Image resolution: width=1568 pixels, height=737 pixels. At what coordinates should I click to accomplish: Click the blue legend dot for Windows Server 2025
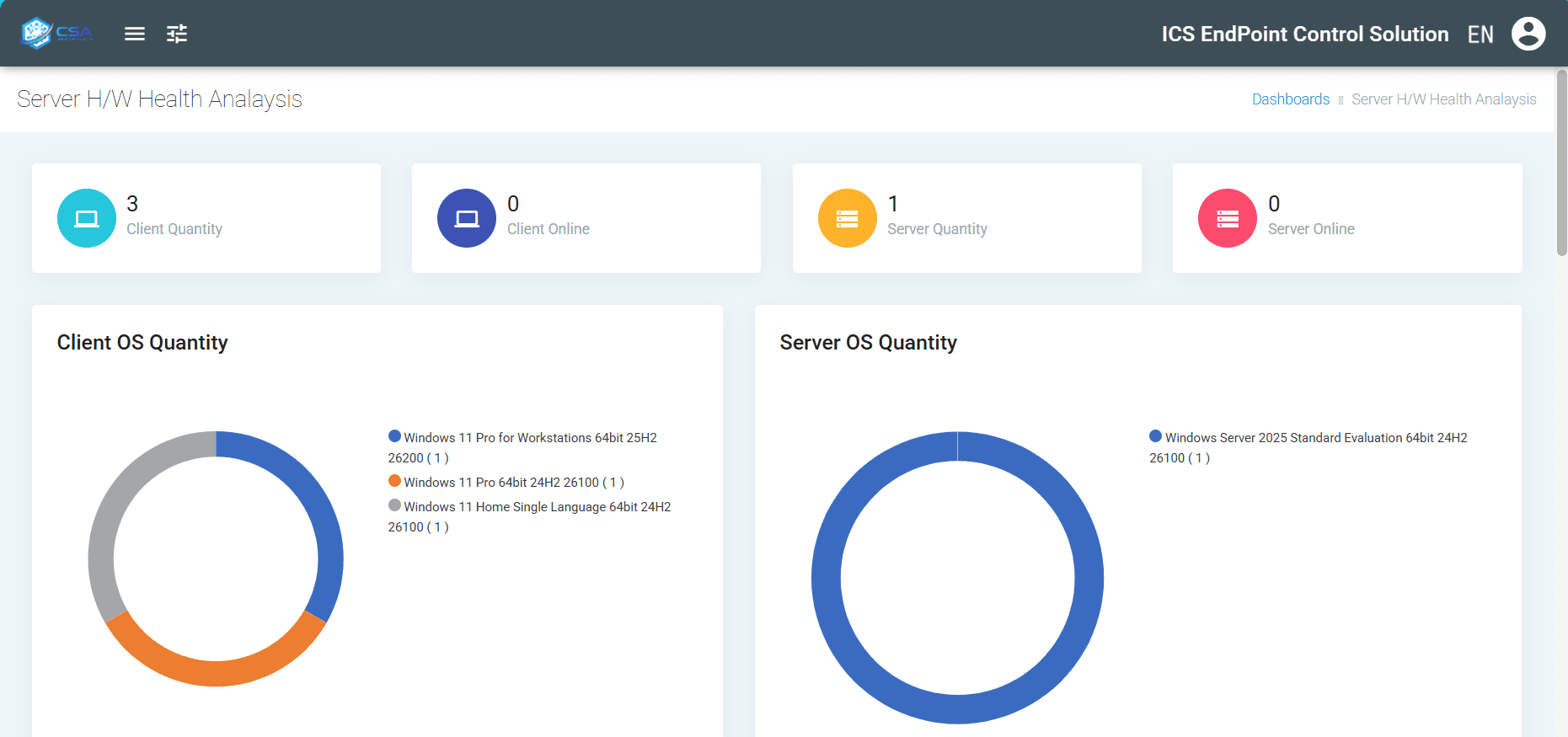click(1156, 436)
